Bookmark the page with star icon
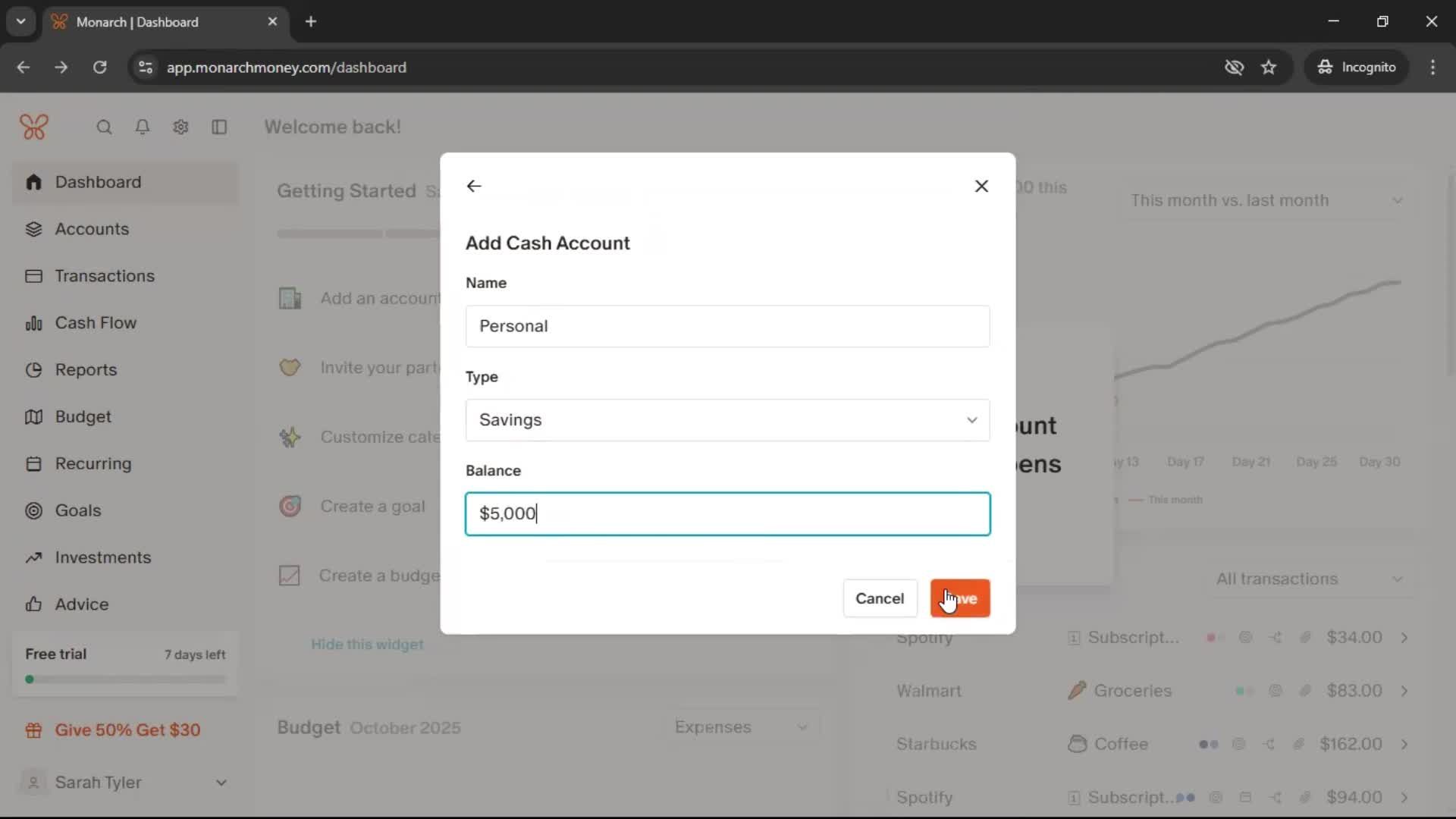This screenshot has width=1456, height=819. click(1269, 67)
